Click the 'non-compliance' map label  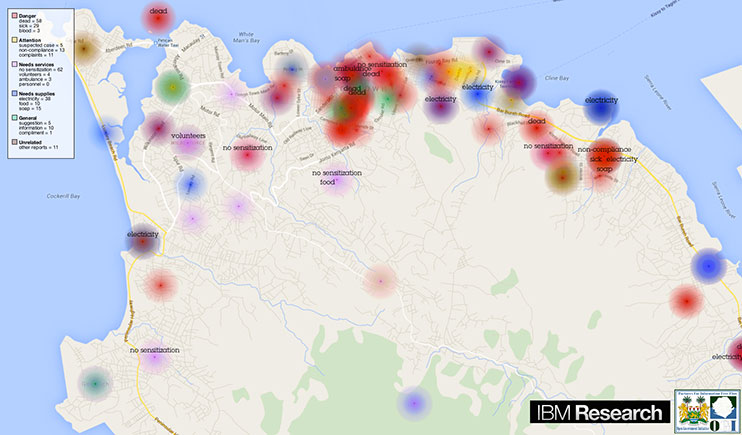pyautogui.click(x=602, y=150)
